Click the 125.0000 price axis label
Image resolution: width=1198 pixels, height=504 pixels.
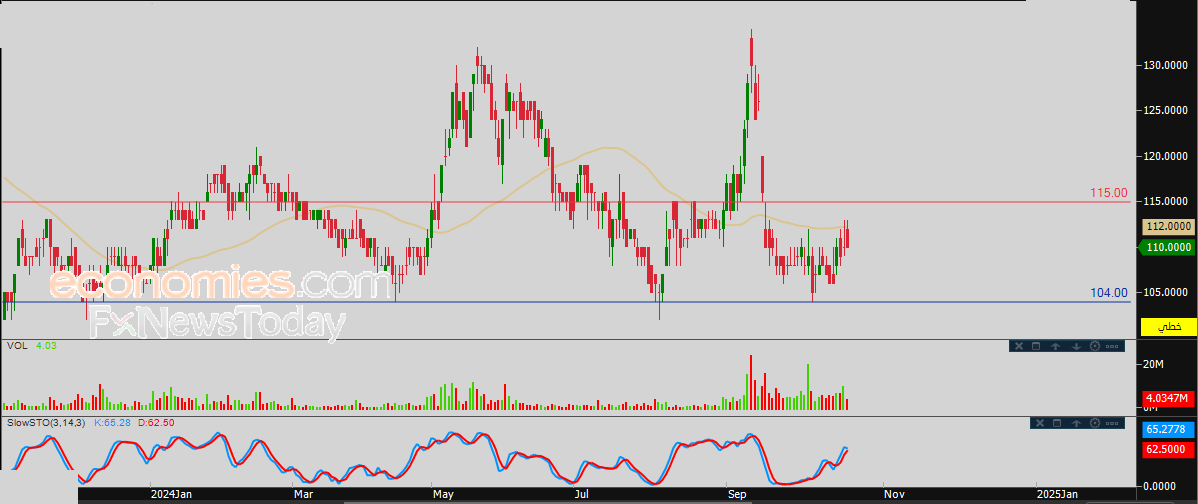[x=1167, y=111]
